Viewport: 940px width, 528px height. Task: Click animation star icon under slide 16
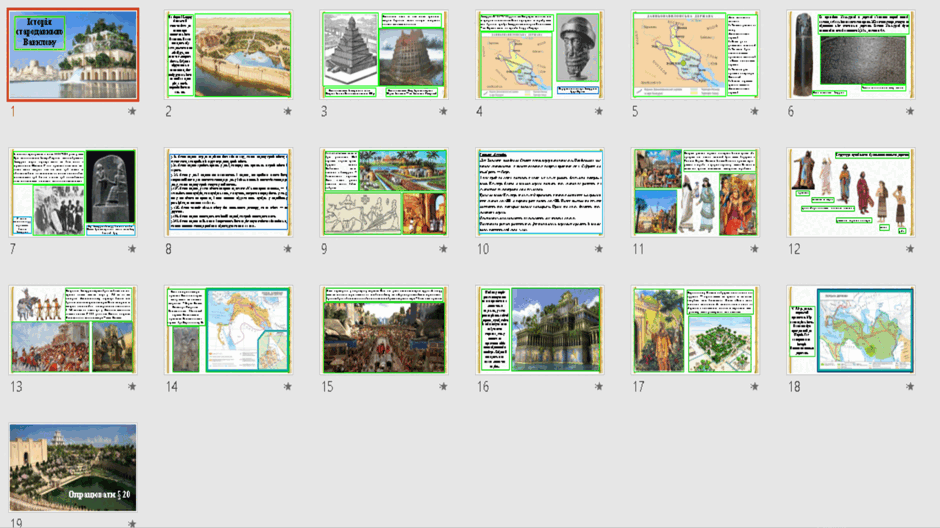click(x=599, y=387)
